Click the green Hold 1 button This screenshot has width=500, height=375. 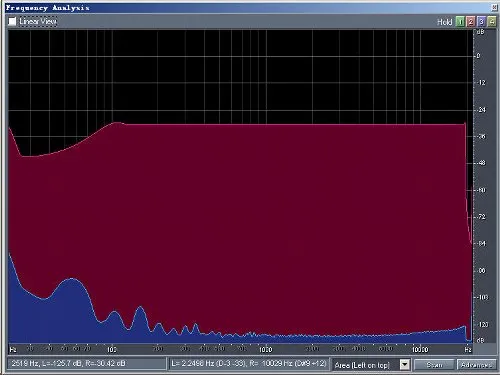click(x=460, y=22)
